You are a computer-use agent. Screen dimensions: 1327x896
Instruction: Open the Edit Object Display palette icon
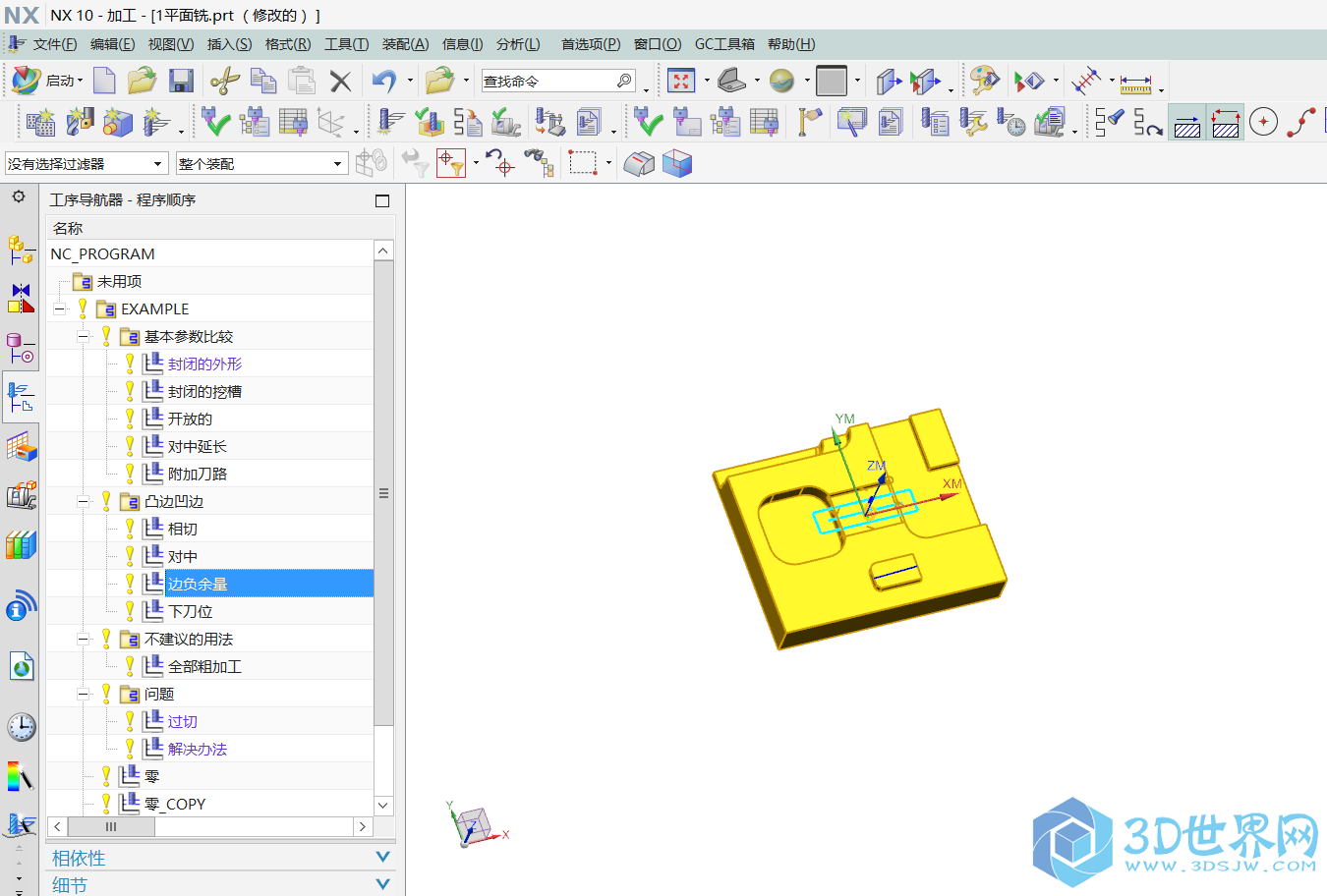pyautogui.click(x=983, y=81)
